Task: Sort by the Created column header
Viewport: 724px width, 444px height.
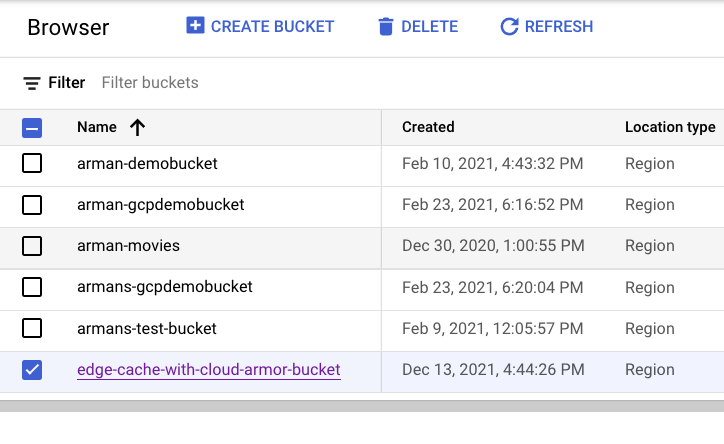Action: coord(428,127)
